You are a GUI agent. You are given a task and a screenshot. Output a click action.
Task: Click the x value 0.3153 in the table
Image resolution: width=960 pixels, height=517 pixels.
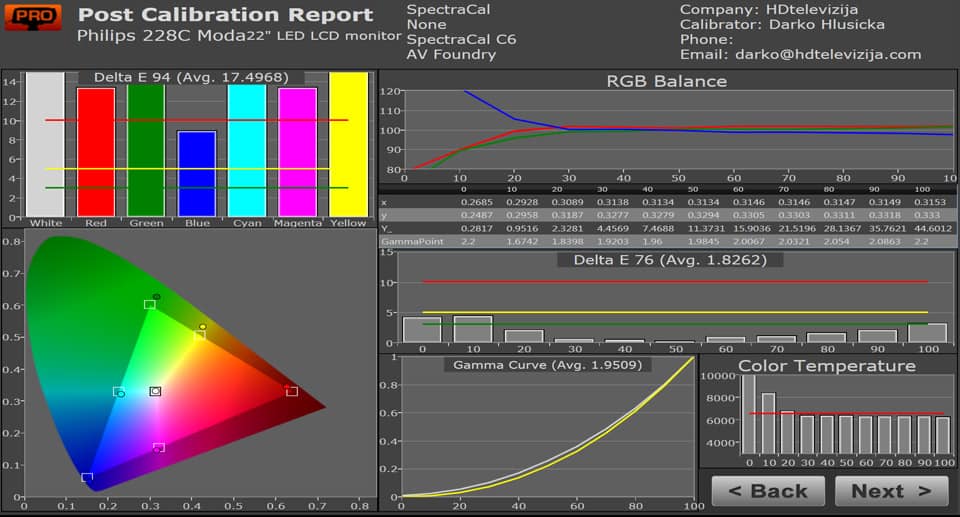929,202
